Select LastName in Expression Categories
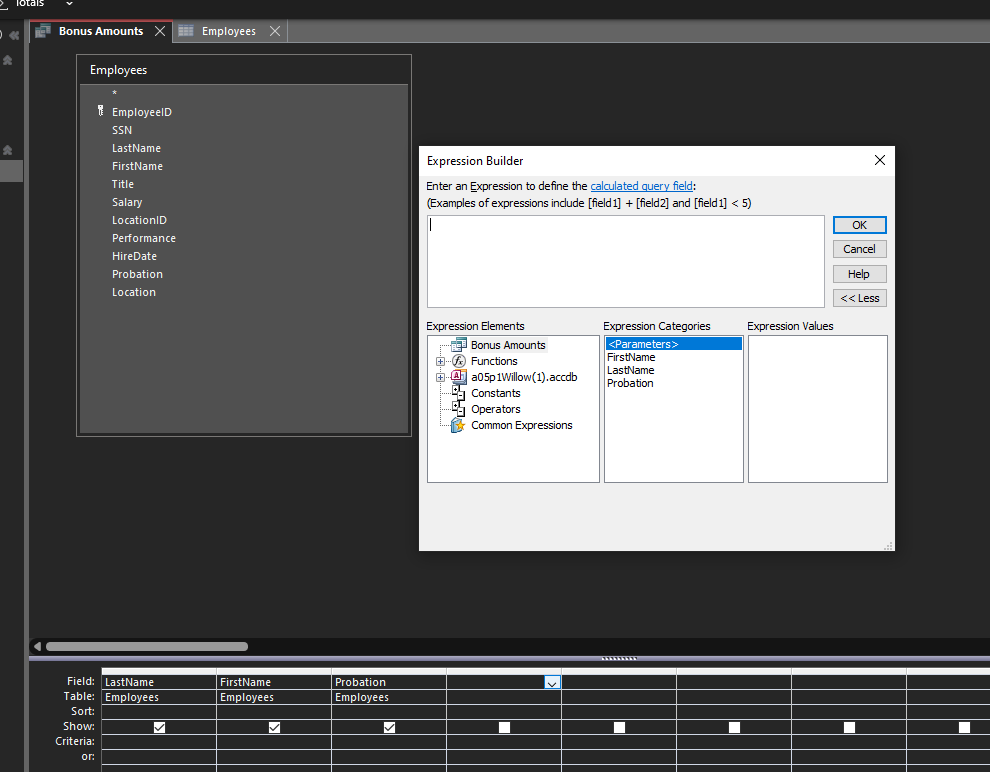This screenshot has width=990, height=772. pyautogui.click(x=630, y=371)
